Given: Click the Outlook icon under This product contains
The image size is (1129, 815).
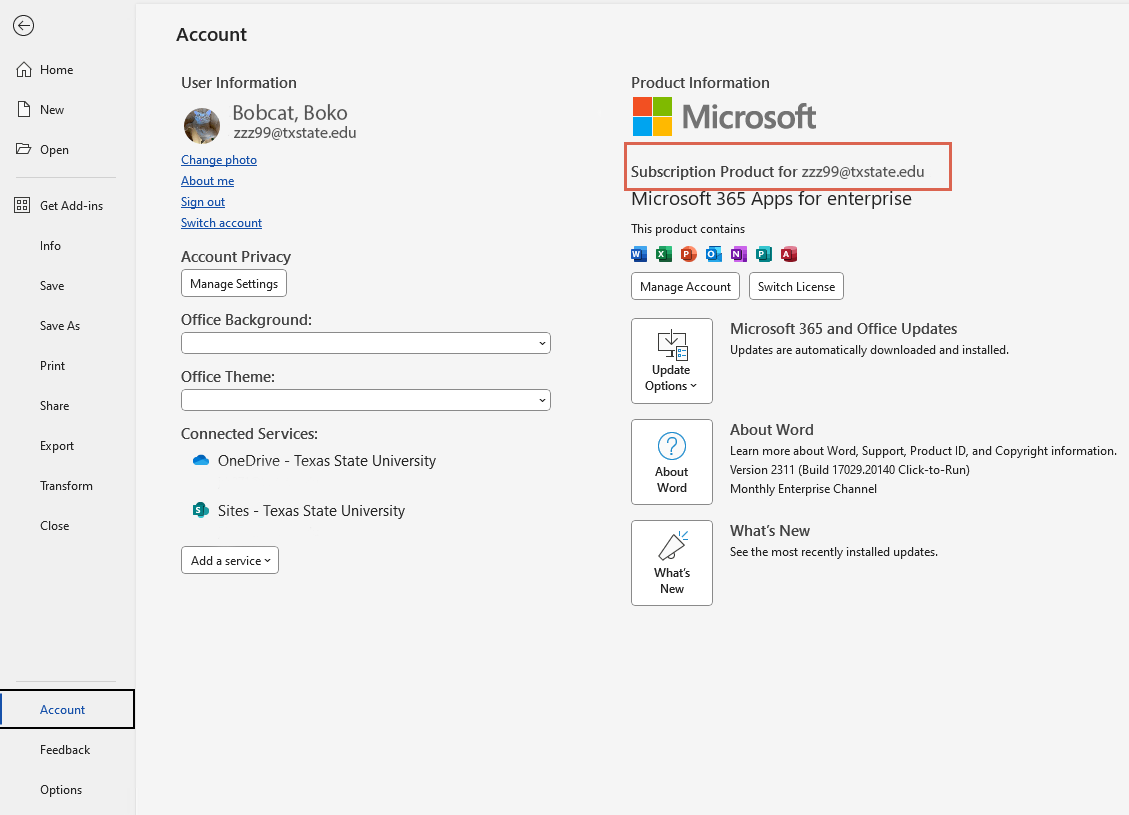Looking at the screenshot, I should 713,254.
